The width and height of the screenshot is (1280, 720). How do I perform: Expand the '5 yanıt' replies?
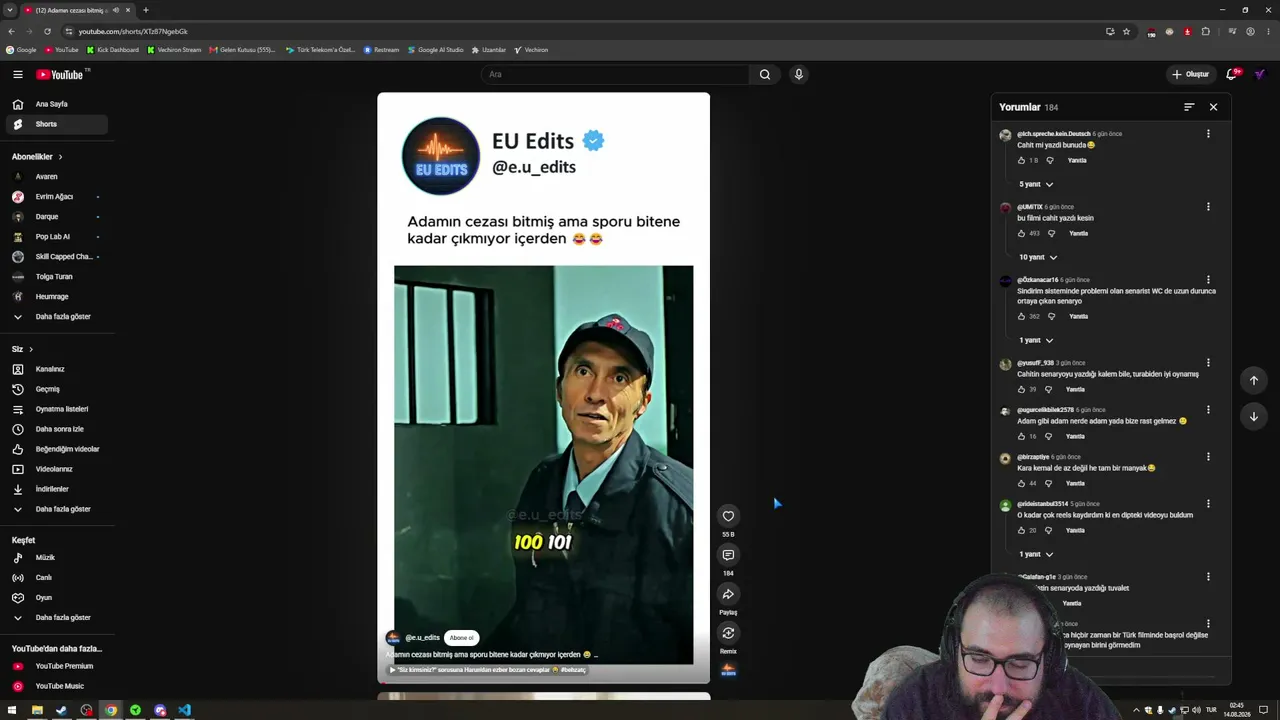(x=1036, y=184)
